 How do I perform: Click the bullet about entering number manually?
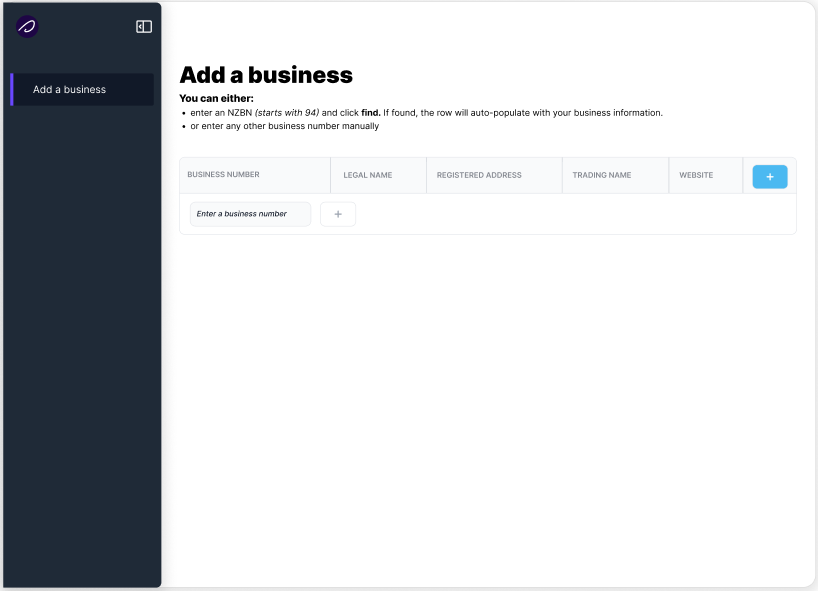[285, 126]
